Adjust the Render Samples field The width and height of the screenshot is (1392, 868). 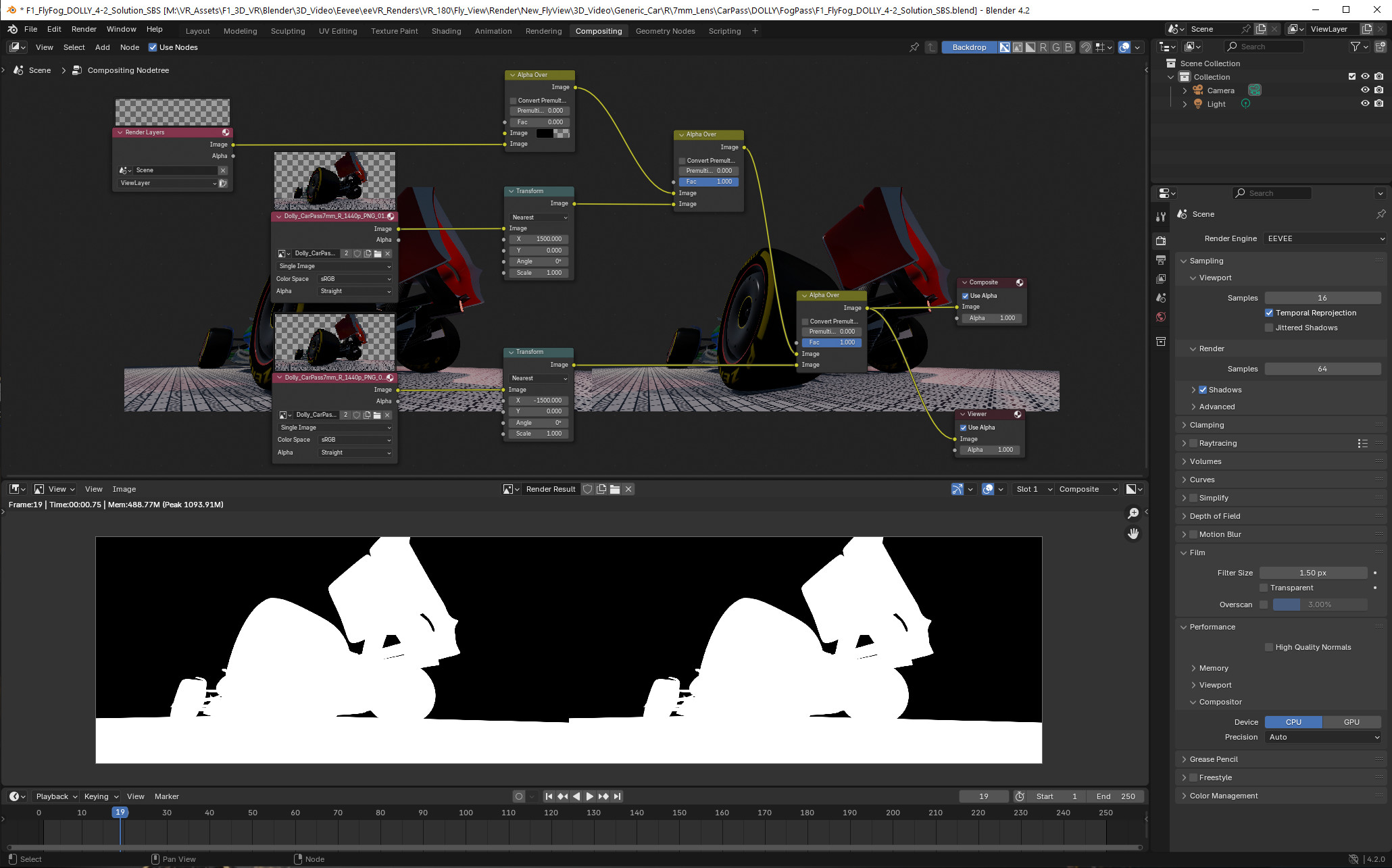1322,369
